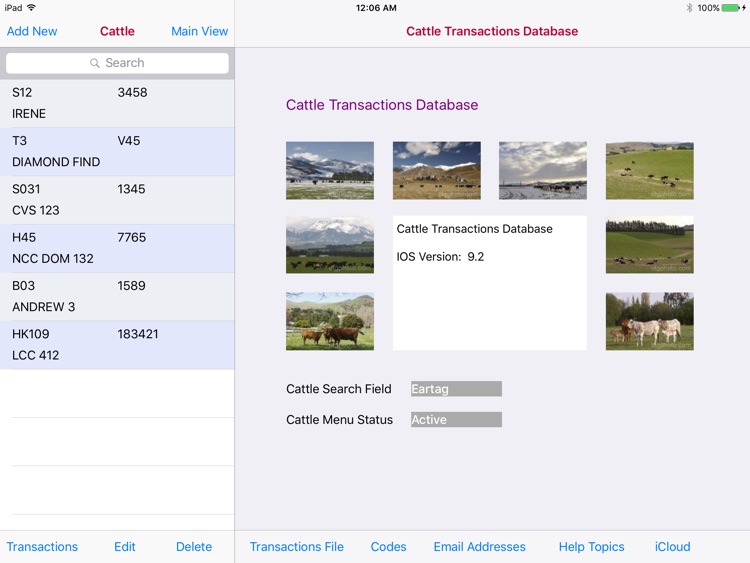
Task: Click the white cows with calf thumbnail
Action: click(650, 321)
